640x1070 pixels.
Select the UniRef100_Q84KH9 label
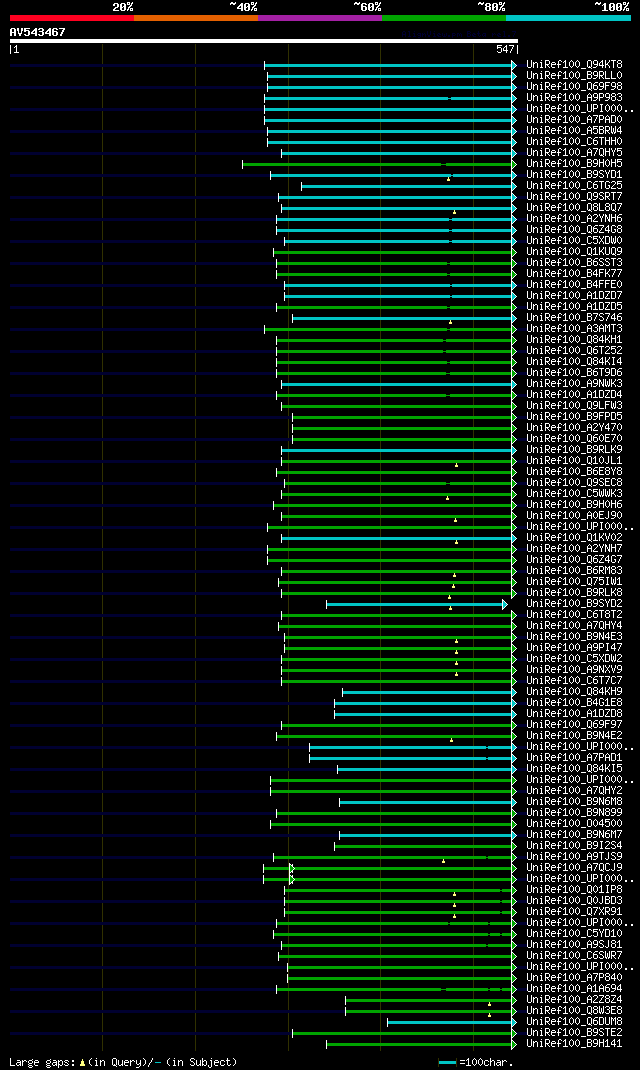click(x=574, y=692)
